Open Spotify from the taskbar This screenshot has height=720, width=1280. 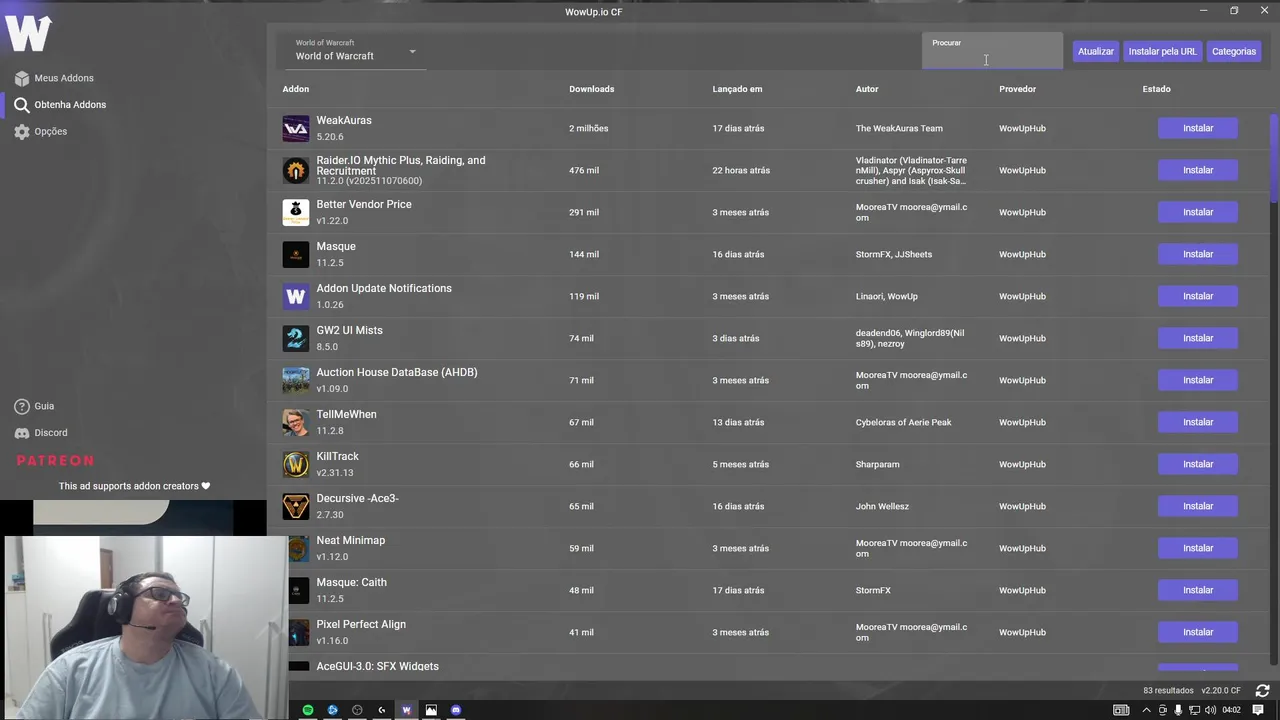point(308,710)
